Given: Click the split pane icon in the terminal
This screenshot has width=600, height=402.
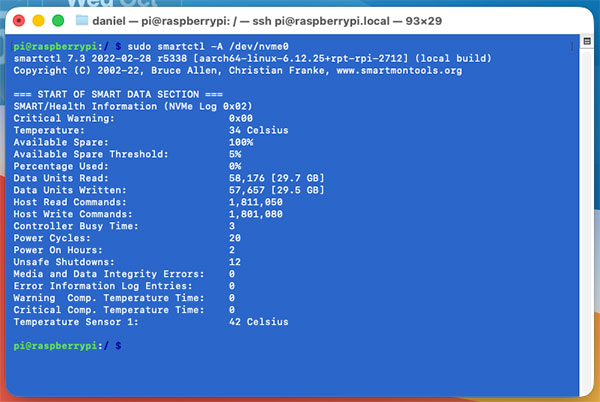Looking at the screenshot, I should pyautogui.click(x=587, y=41).
